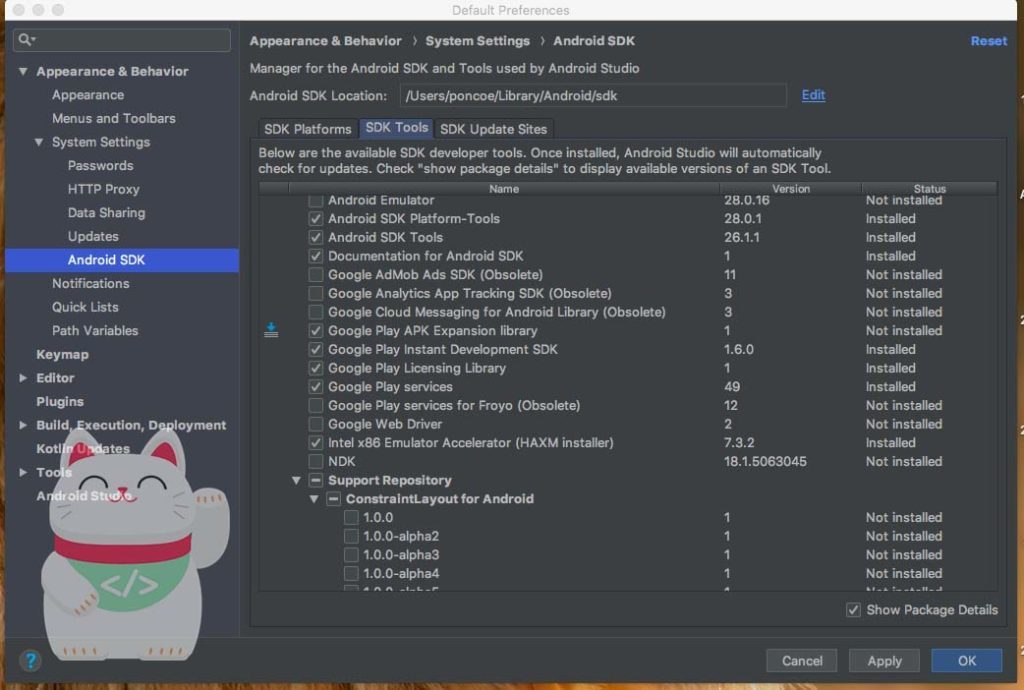This screenshot has height=690, width=1024.
Task: Toggle Google Play Instant Development SDK checkbox
Action: click(x=316, y=349)
